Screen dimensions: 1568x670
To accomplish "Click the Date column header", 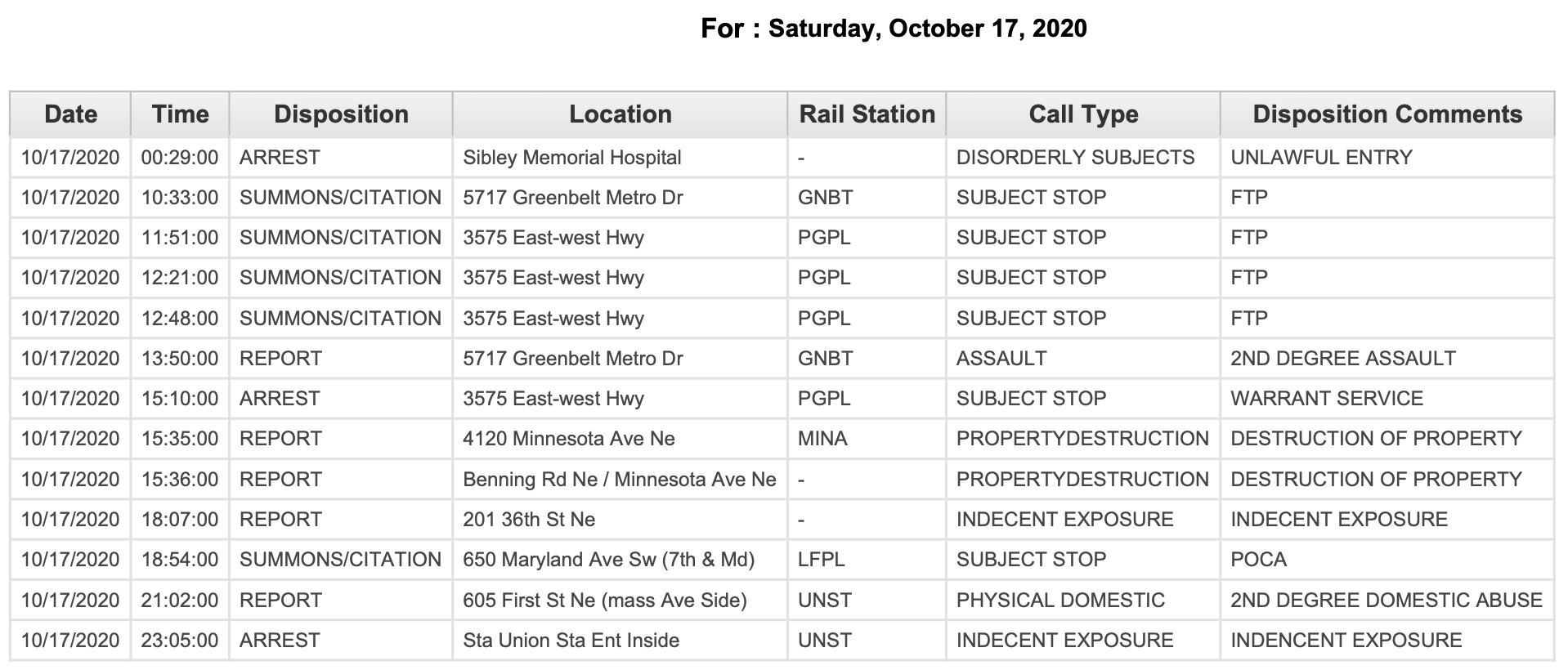I will tap(70, 114).
